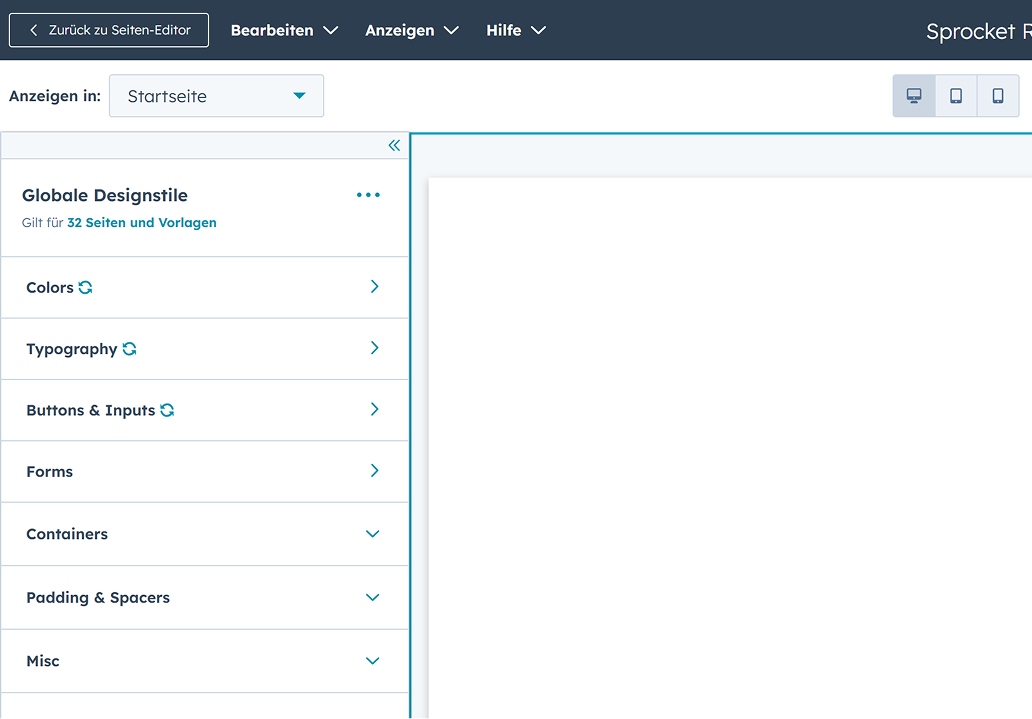Open the Hilfe menu
Viewport: 1032px width, 719px height.
(x=515, y=30)
